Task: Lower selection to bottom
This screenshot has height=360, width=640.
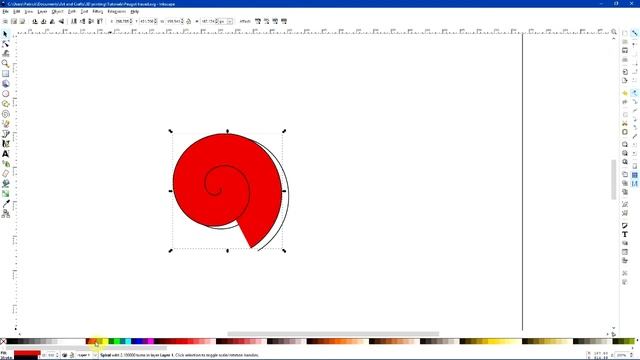Action: click(x=74, y=21)
